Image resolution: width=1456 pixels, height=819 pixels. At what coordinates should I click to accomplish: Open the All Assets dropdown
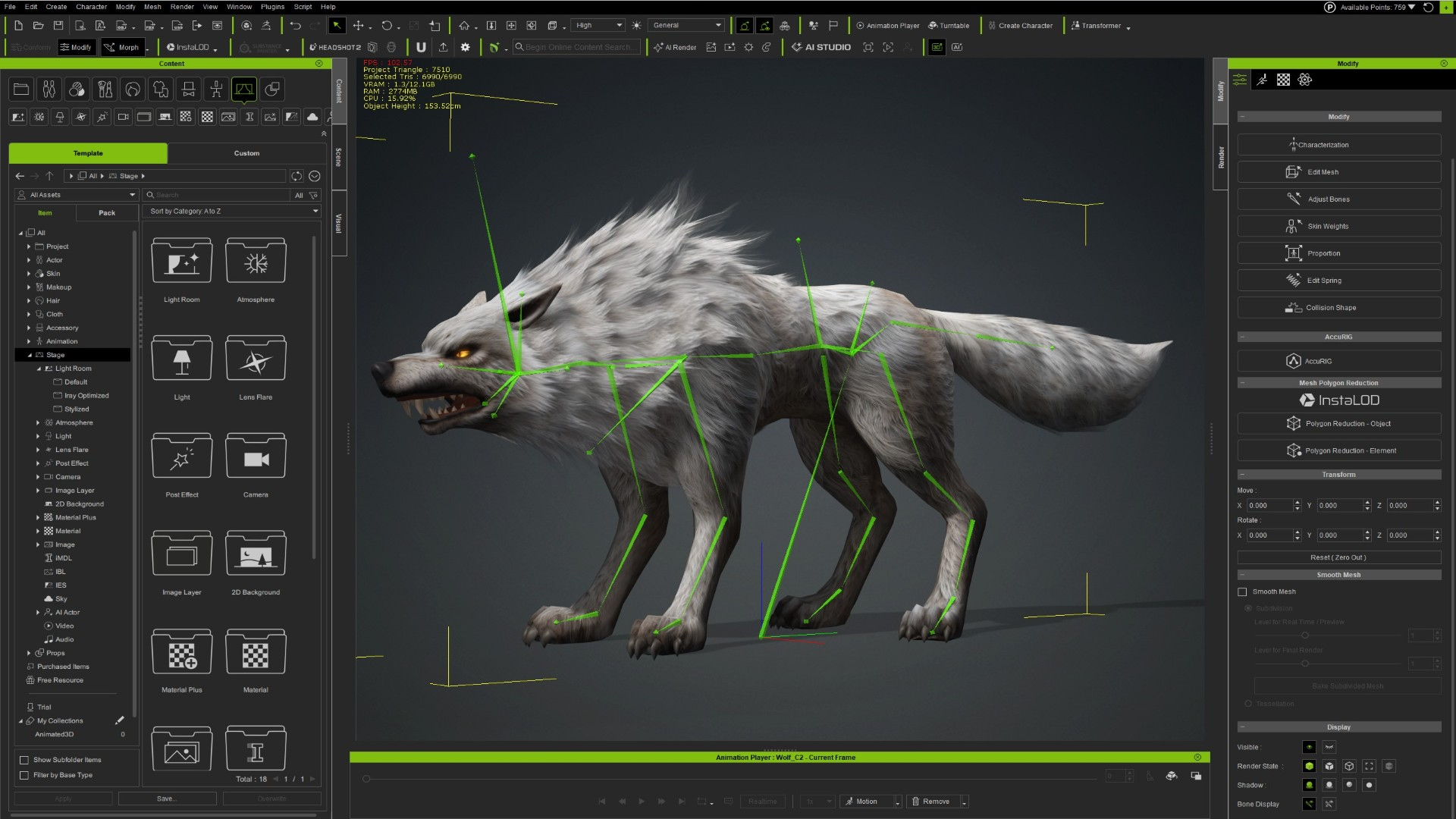(x=77, y=195)
